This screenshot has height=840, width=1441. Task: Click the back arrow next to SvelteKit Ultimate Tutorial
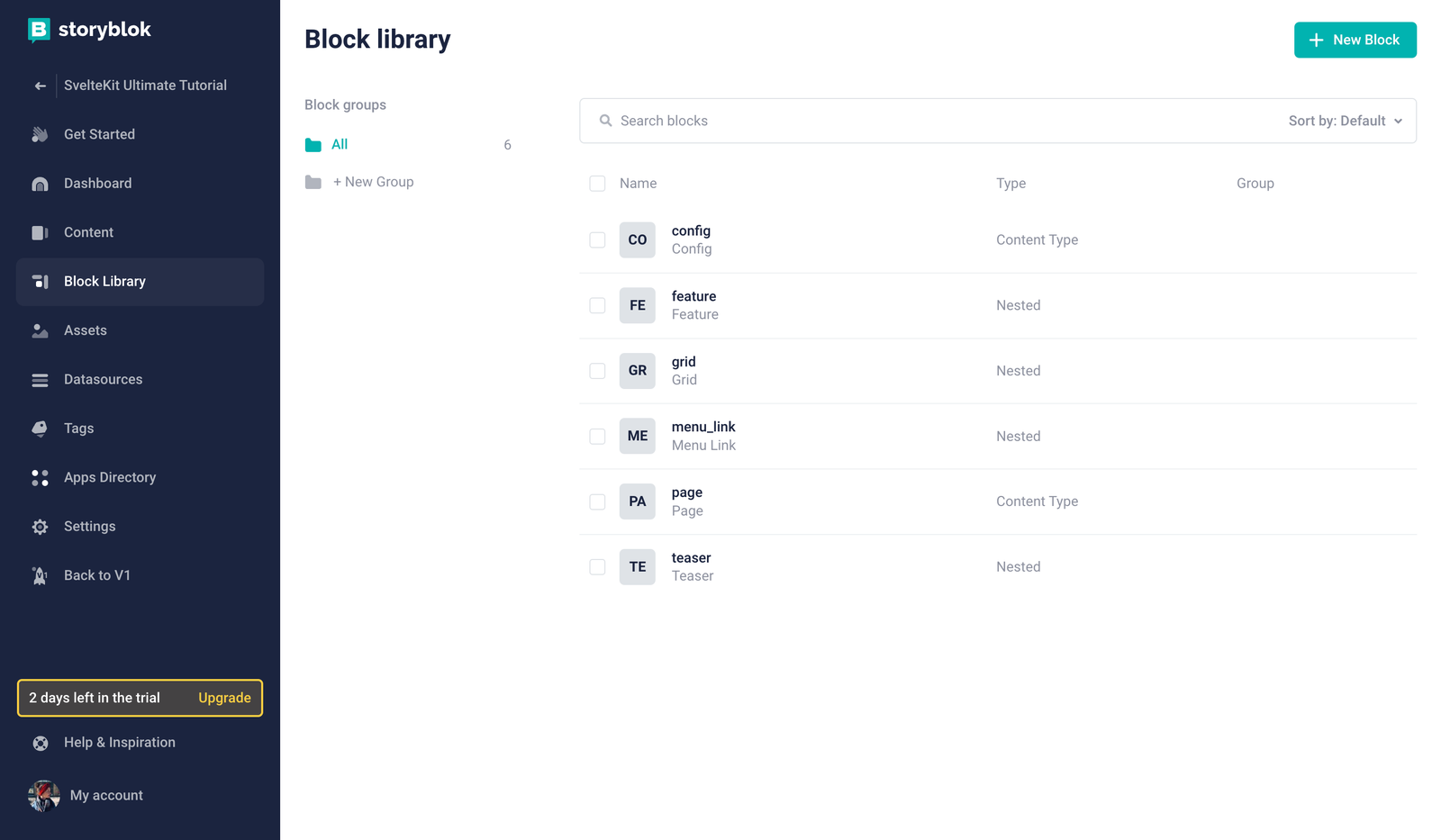click(40, 86)
